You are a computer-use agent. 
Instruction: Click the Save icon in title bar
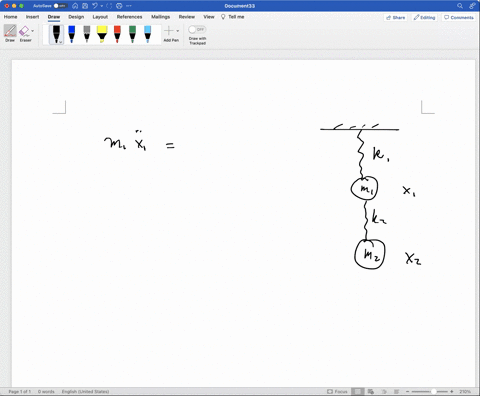click(85, 6)
